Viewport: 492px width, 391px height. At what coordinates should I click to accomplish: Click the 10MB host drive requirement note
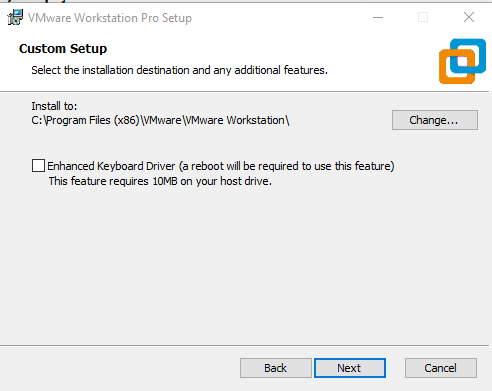160,181
